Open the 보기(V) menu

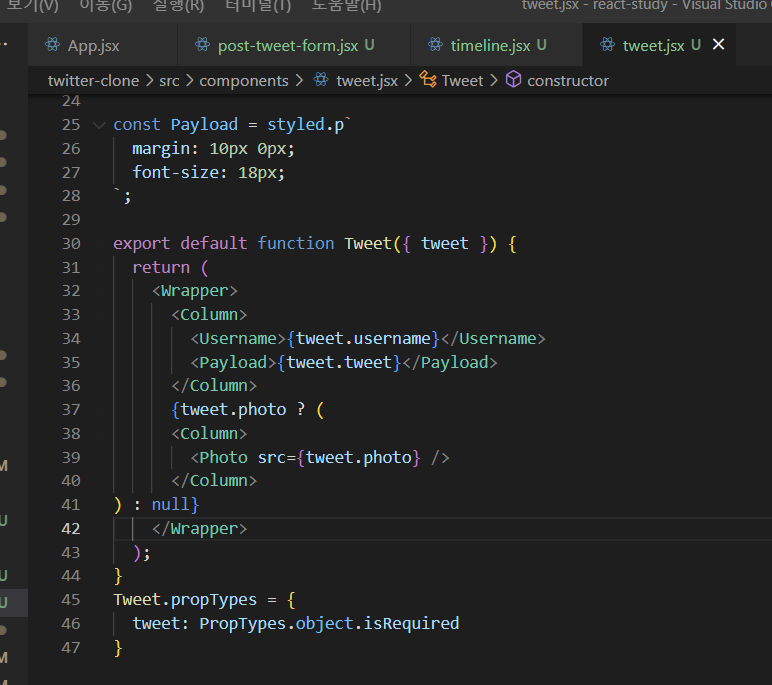32,5
